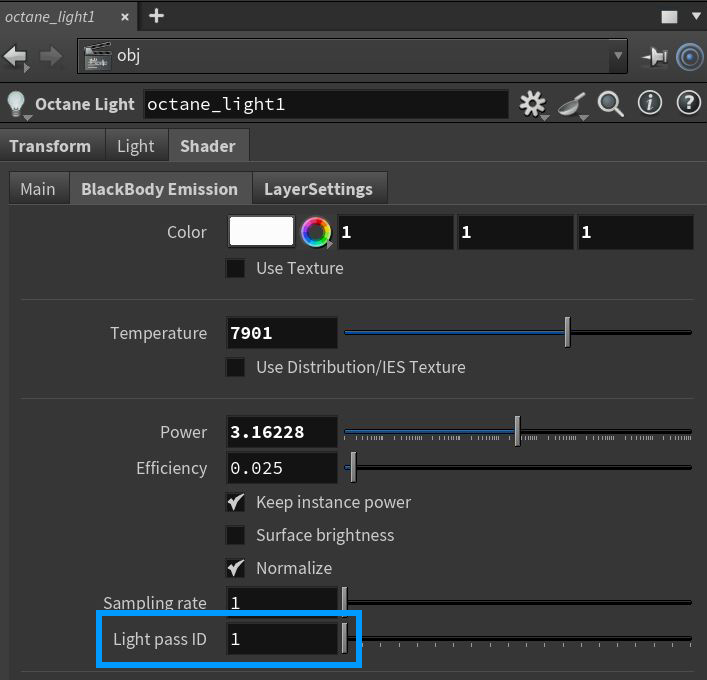The width and height of the screenshot is (707, 680).
Task: Click the magnifying glass search icon
Action: click(610, 104)
